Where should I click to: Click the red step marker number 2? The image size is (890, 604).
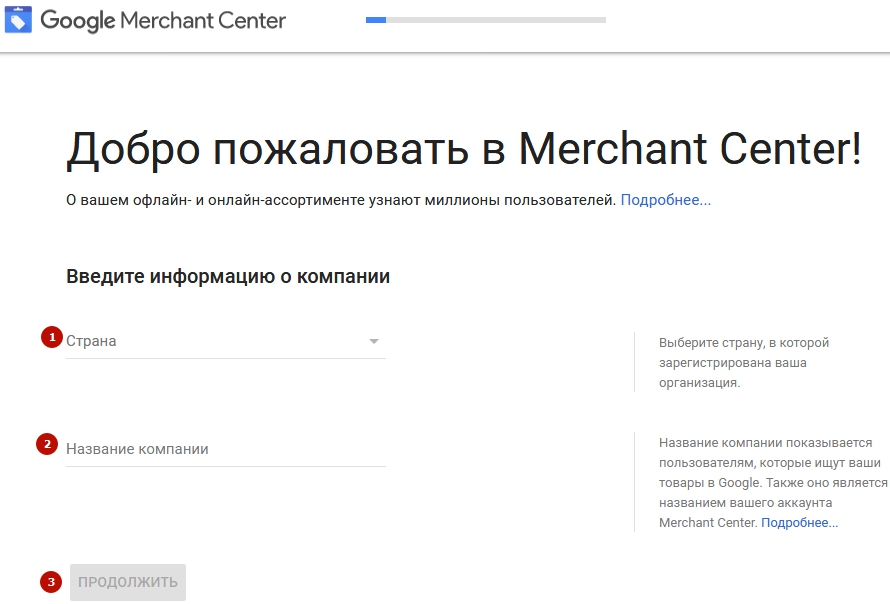[46, 444]
